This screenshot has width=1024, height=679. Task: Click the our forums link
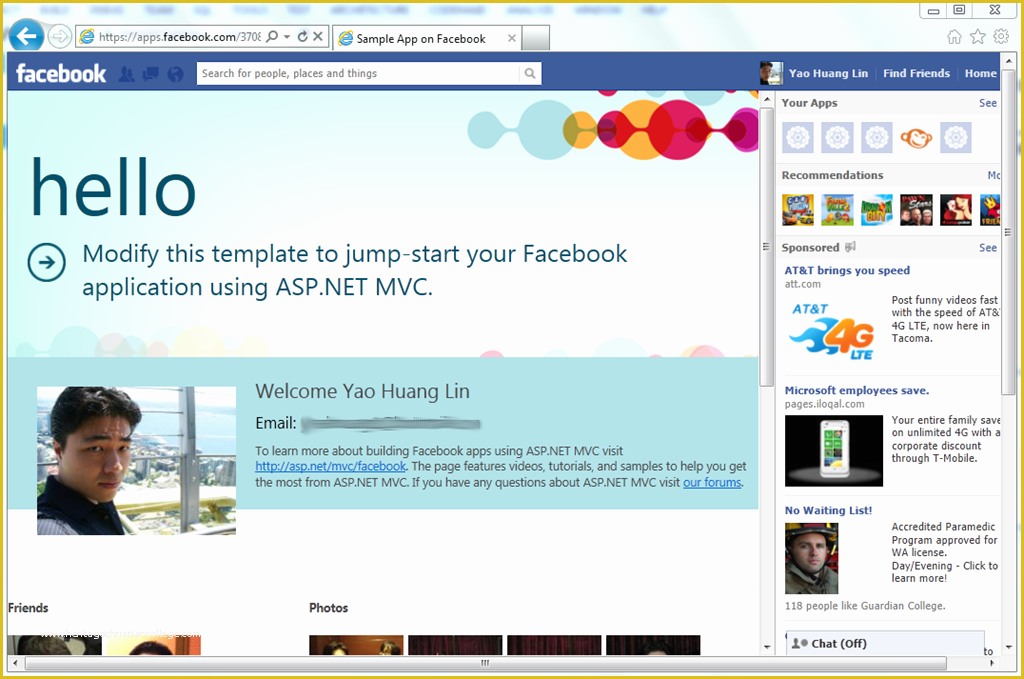(712, 482)
